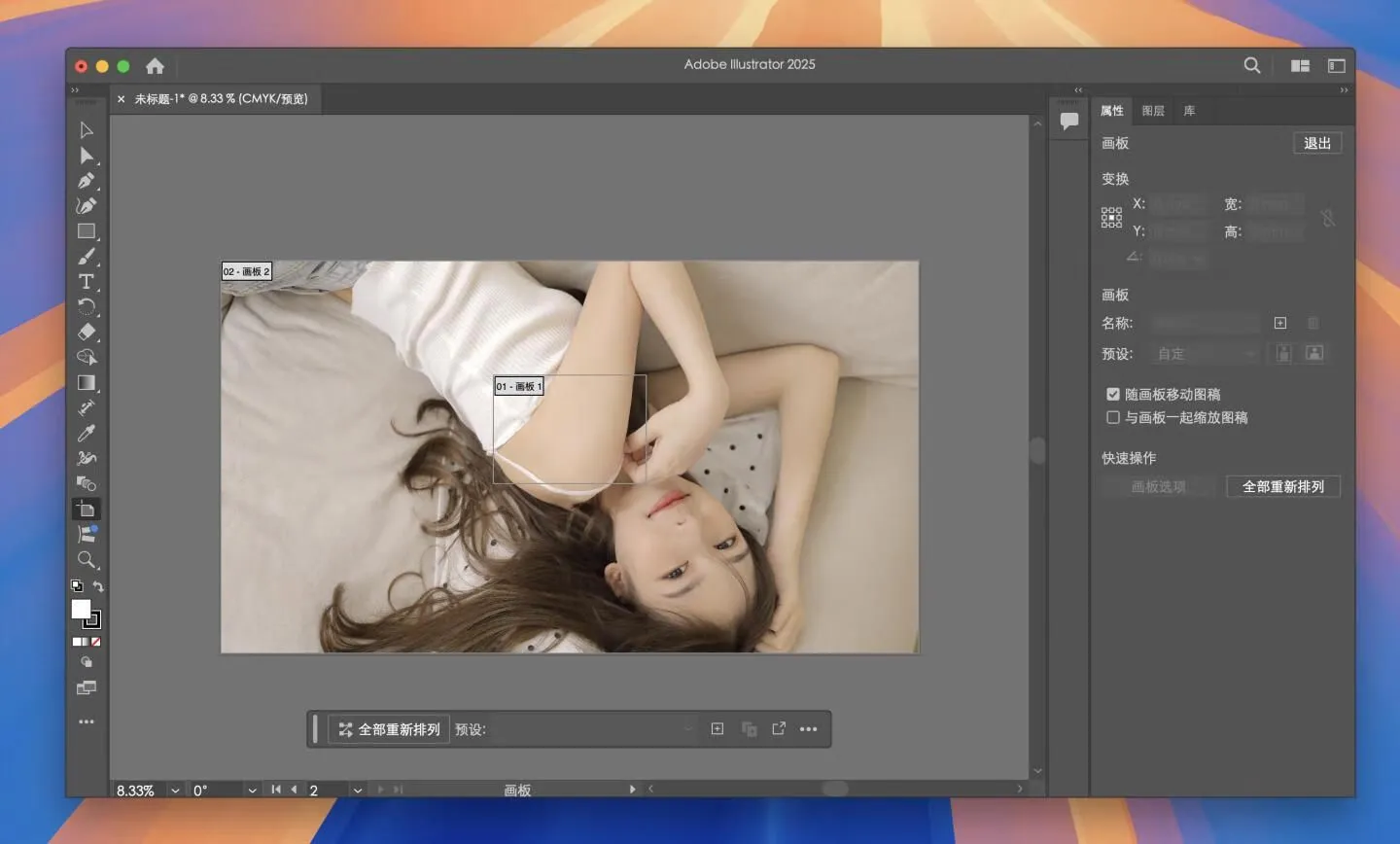Image resolution: width=1400 pixels, height=844 pixels.
Task: Select the Pen tool
Action: point(86,181)
